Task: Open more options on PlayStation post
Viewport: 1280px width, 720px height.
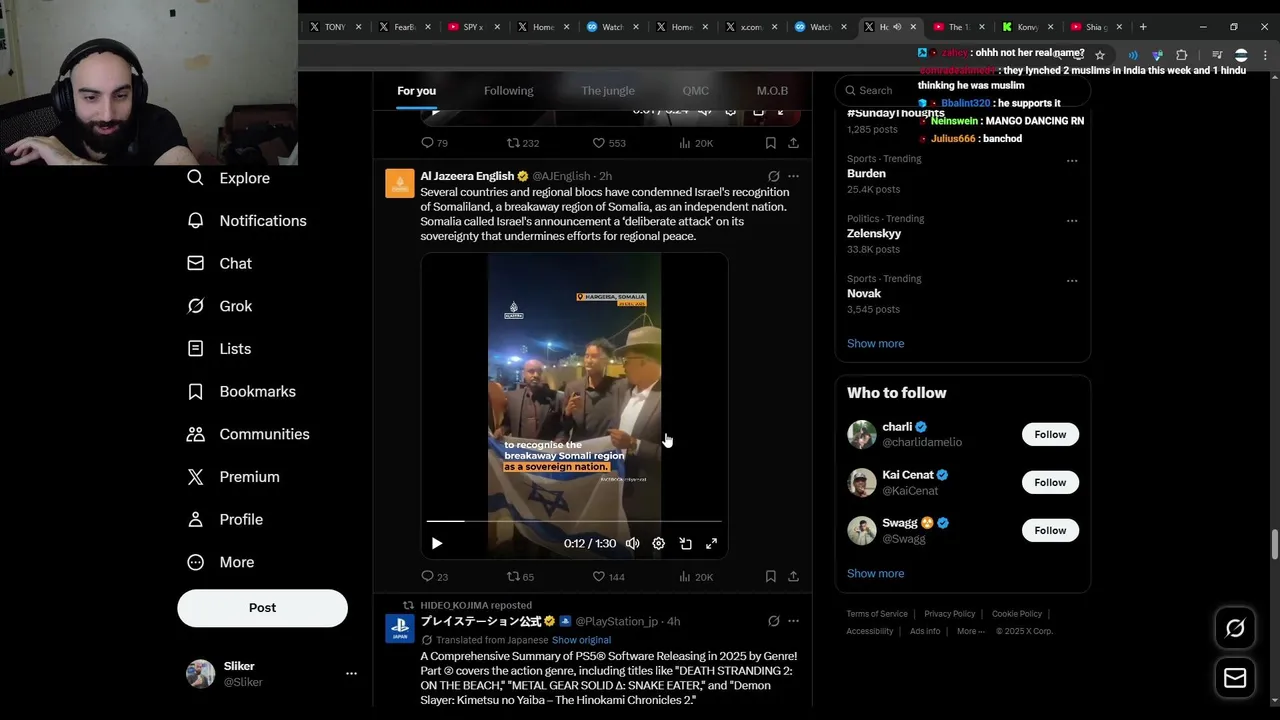Action: pyautogui.click(x=793, y=621)
